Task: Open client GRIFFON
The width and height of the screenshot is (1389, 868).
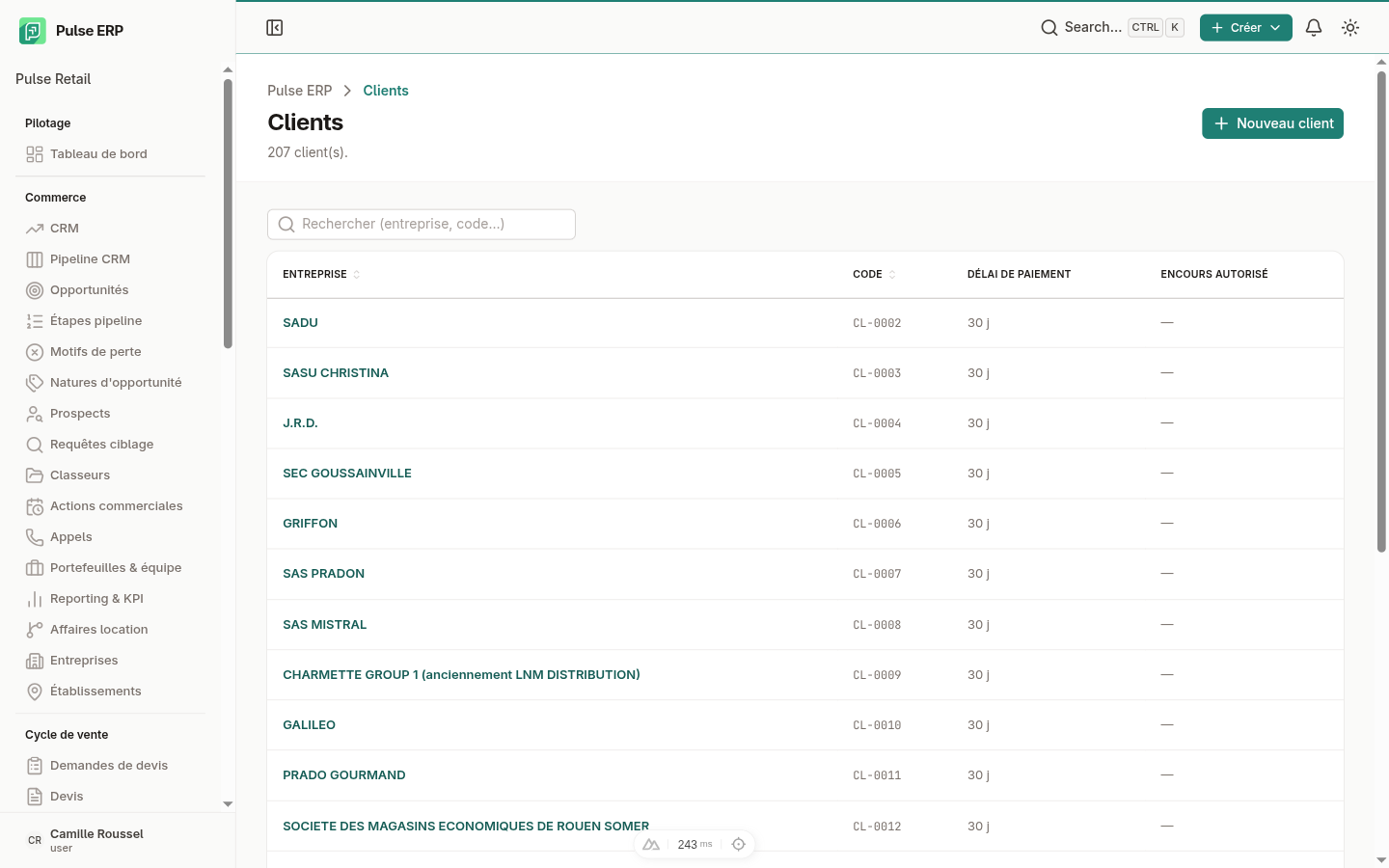Action: click(x=310, y=524)
